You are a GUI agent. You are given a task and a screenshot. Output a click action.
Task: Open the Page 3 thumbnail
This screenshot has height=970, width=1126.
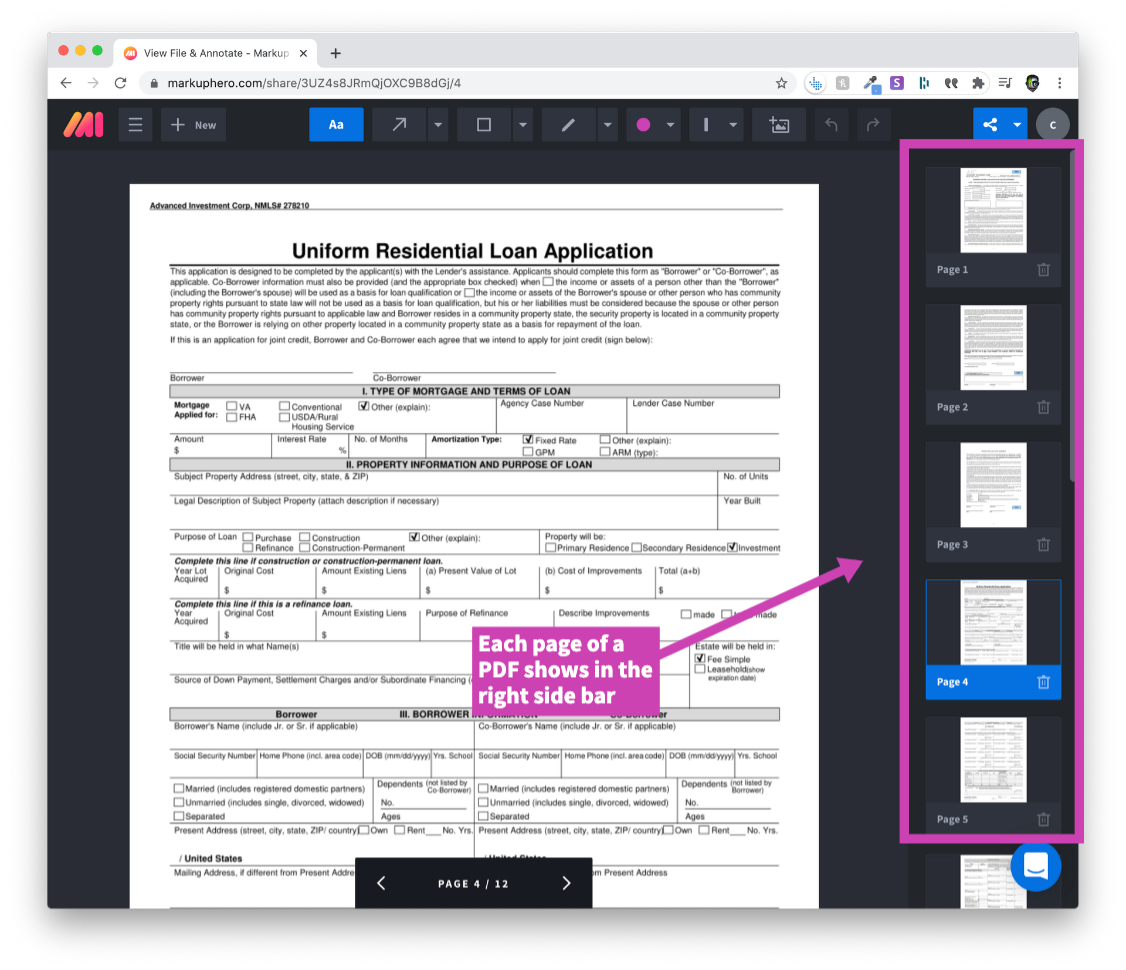pos(993,485)
